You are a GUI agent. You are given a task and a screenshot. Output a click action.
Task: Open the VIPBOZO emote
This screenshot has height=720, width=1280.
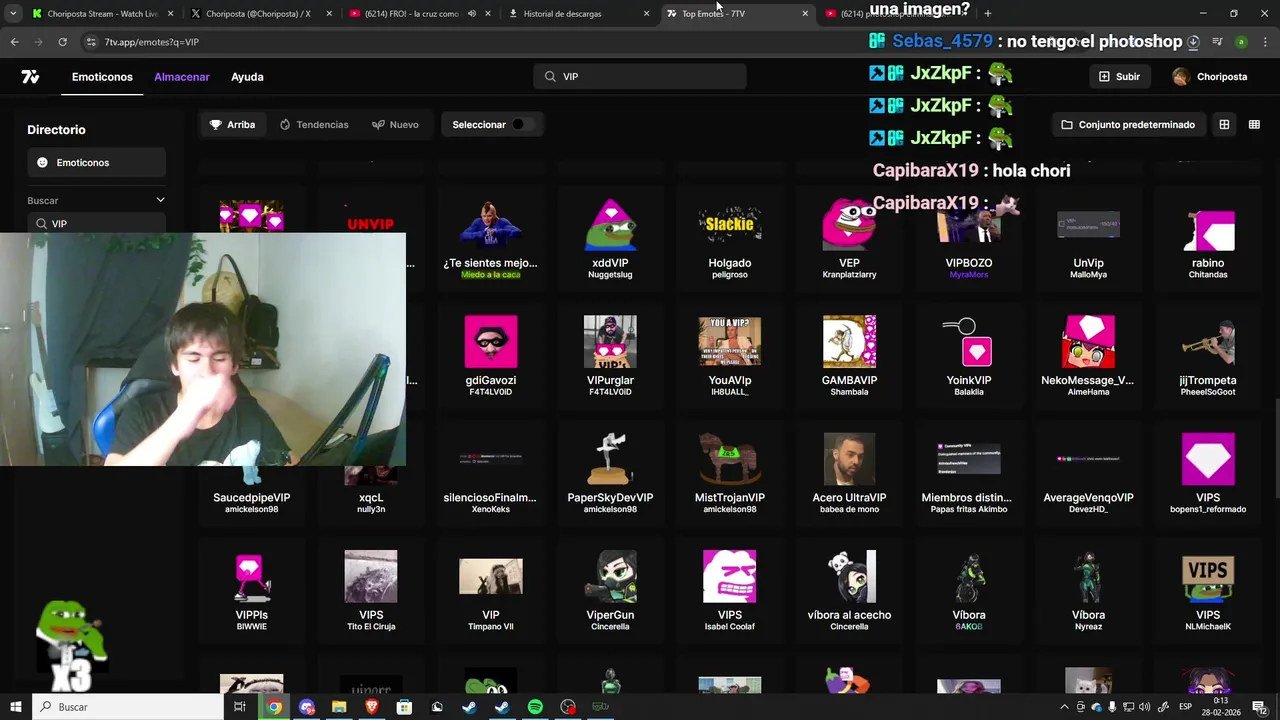pos(969,240)
